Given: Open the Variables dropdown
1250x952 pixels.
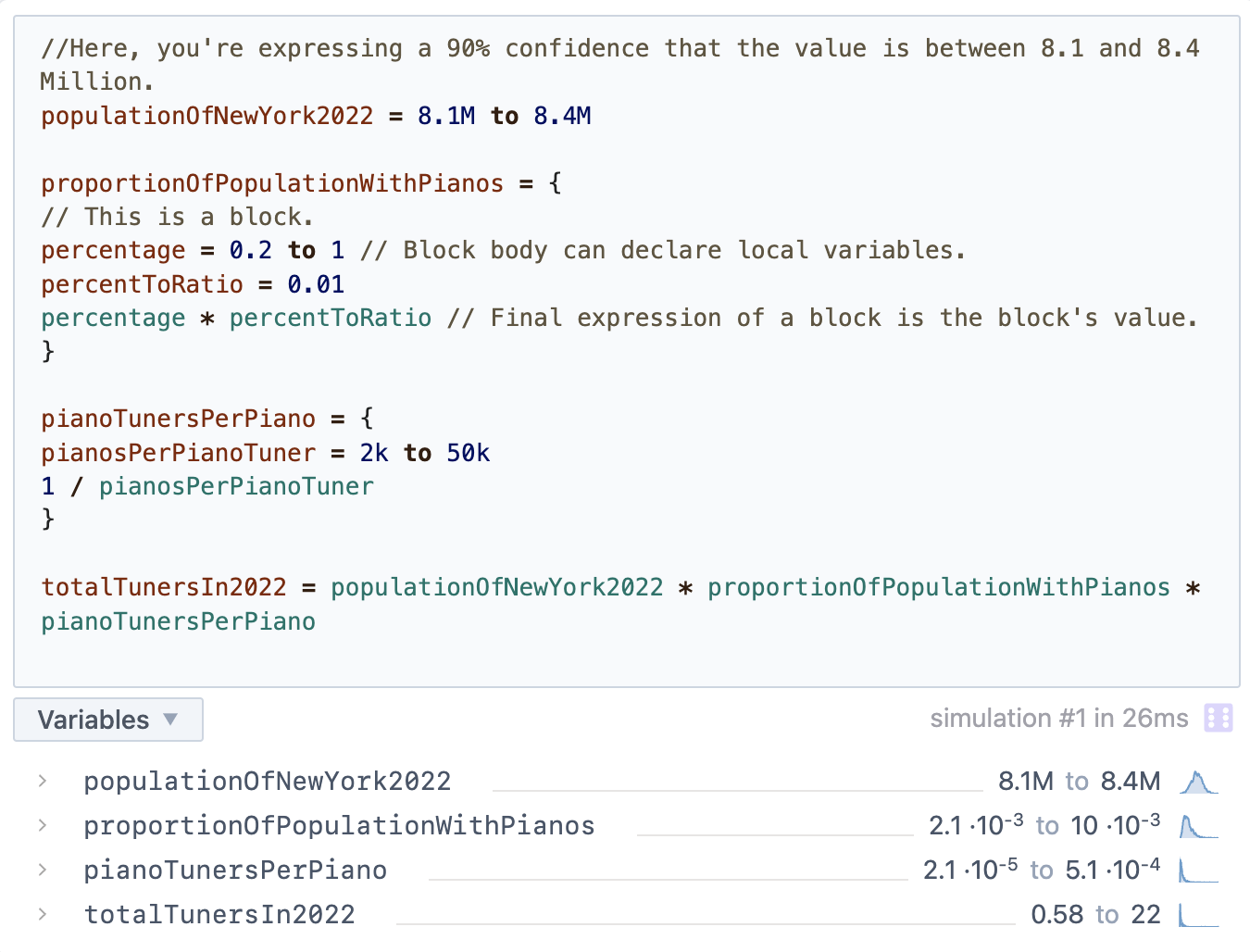Looking at the screenshot, I should pos(108,720).
